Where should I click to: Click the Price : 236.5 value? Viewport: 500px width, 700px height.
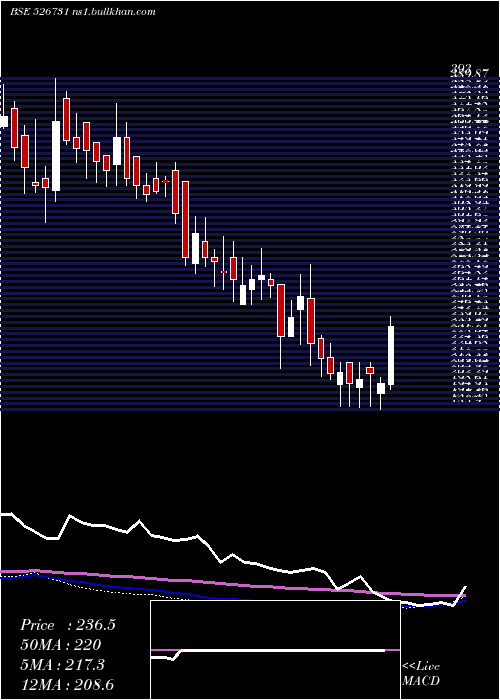click(68, 625)
